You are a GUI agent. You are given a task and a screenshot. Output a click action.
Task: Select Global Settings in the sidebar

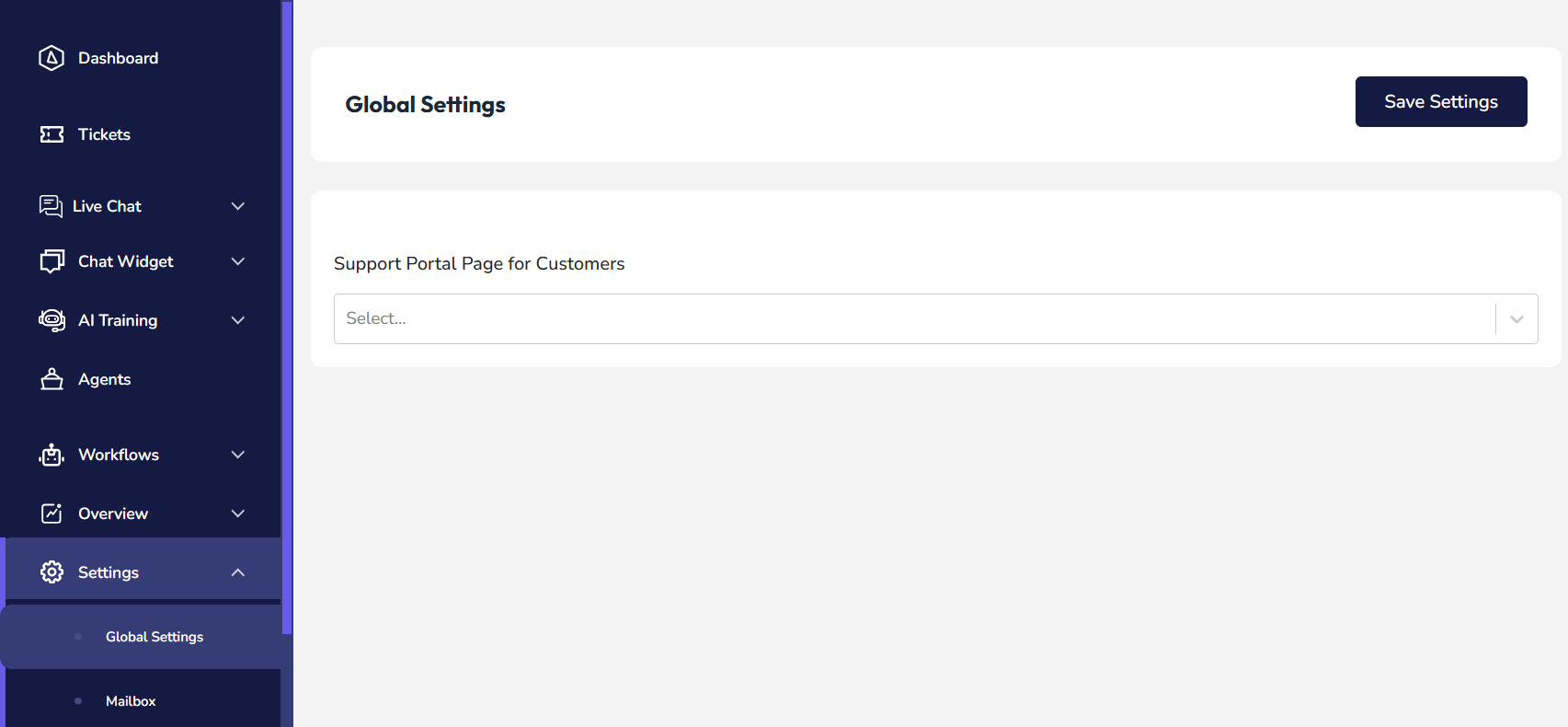coord(155,637)
